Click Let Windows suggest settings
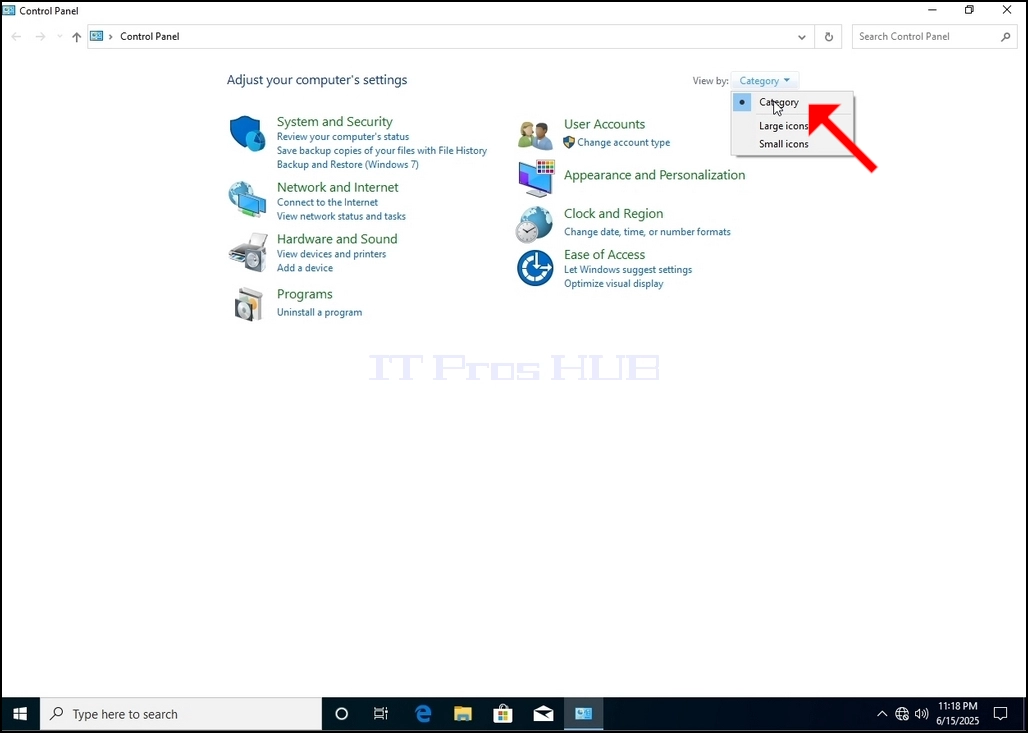This screenshot has width=1028, height=733. pos(628,269)
